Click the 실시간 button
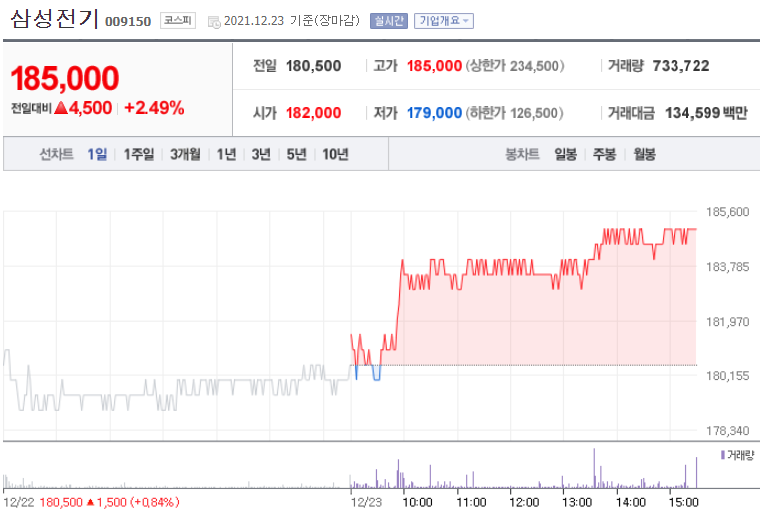Viewport: 760px width, 530px height. point(389,21)
